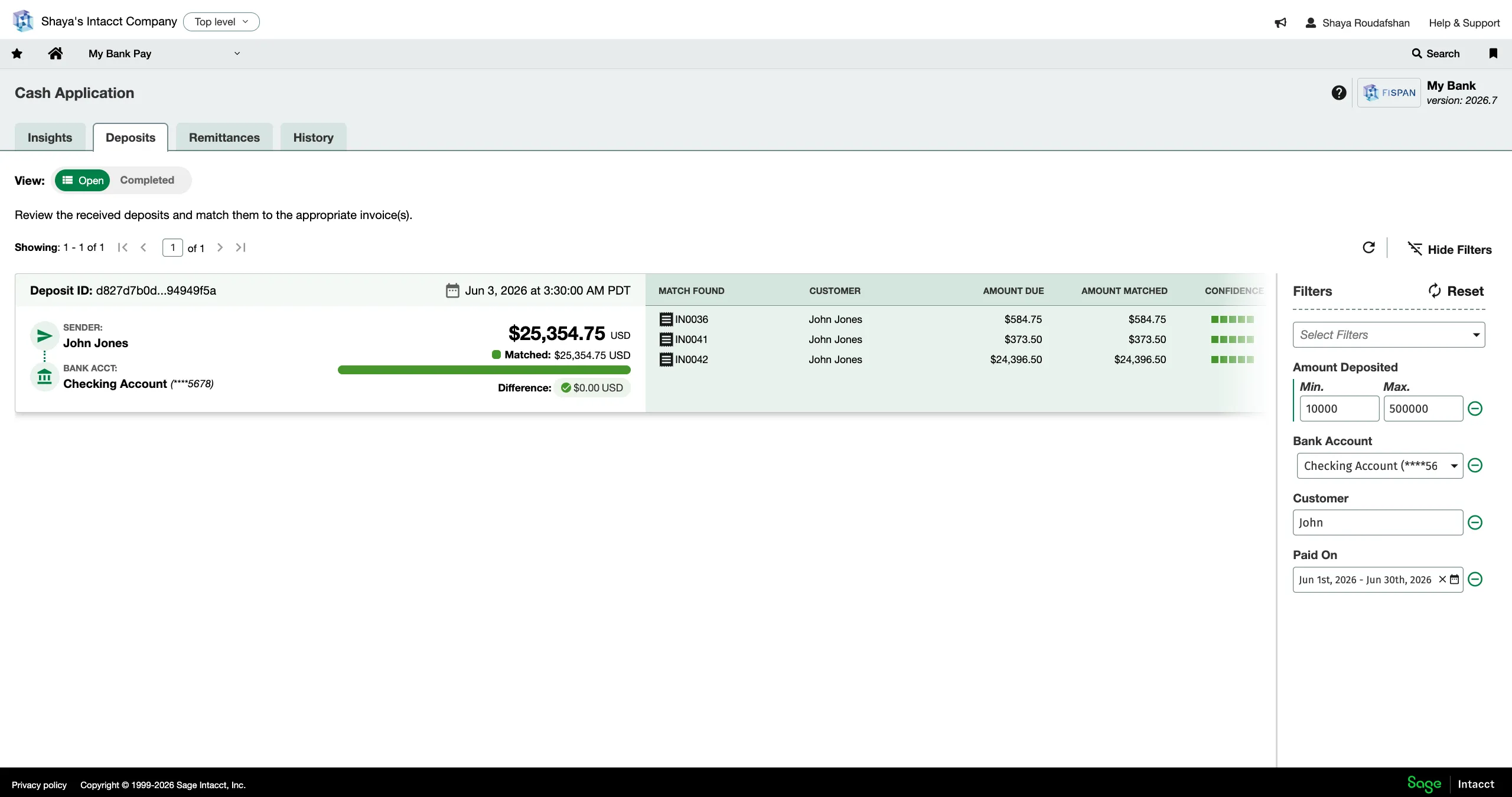Click the Match Found column header

(x=691, y=291)
